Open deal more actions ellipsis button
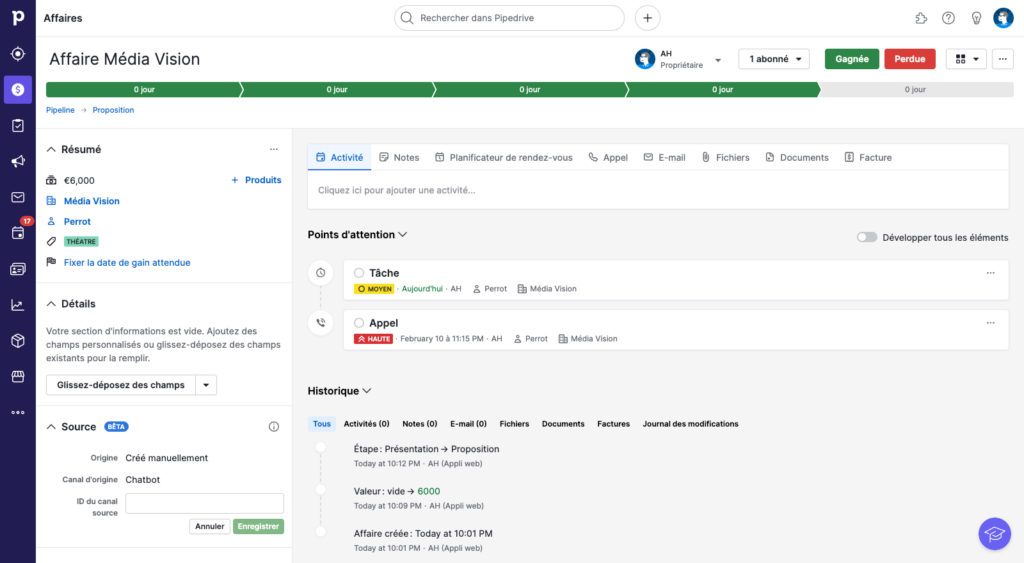Viewport: 1024px width, 563px height. [1002, 59]
